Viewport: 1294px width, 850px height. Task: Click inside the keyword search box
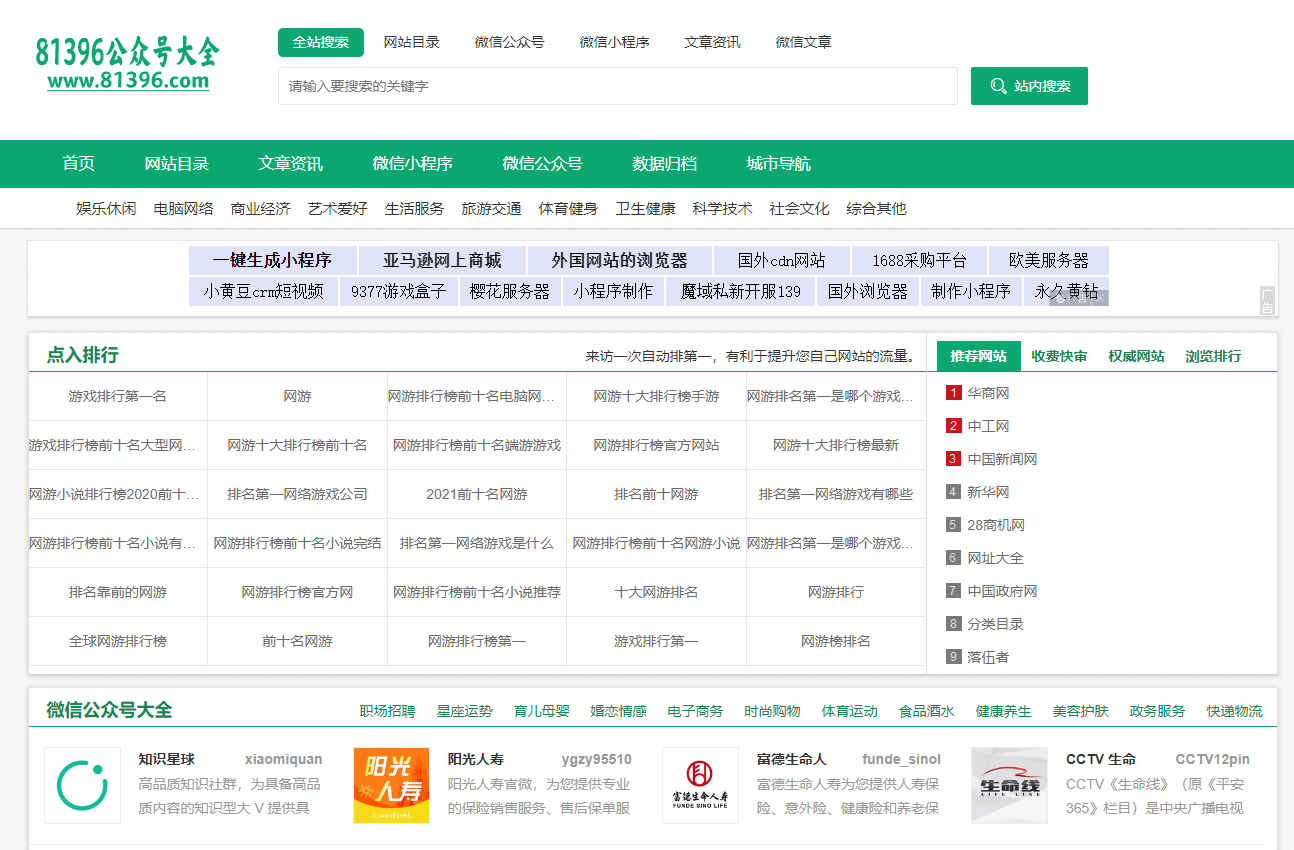point(617,86)
